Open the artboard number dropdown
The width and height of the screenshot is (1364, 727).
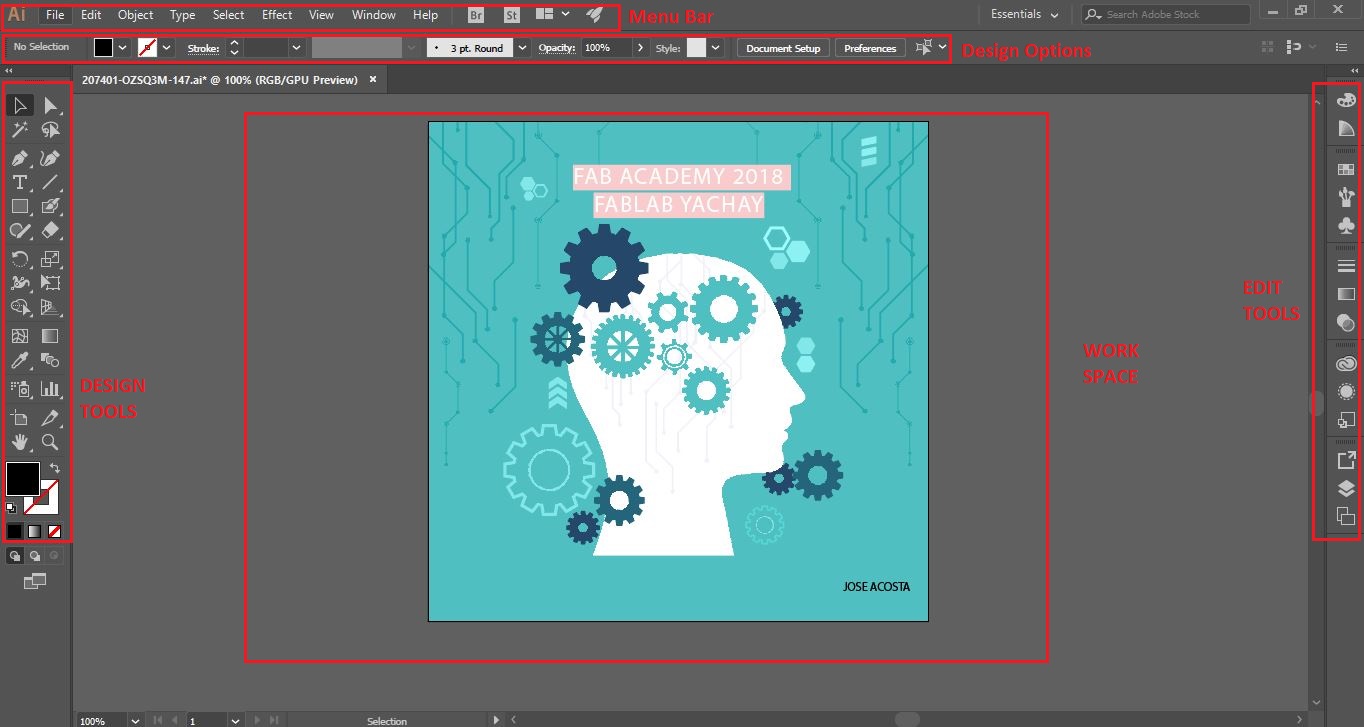click(x=236, y=720)
